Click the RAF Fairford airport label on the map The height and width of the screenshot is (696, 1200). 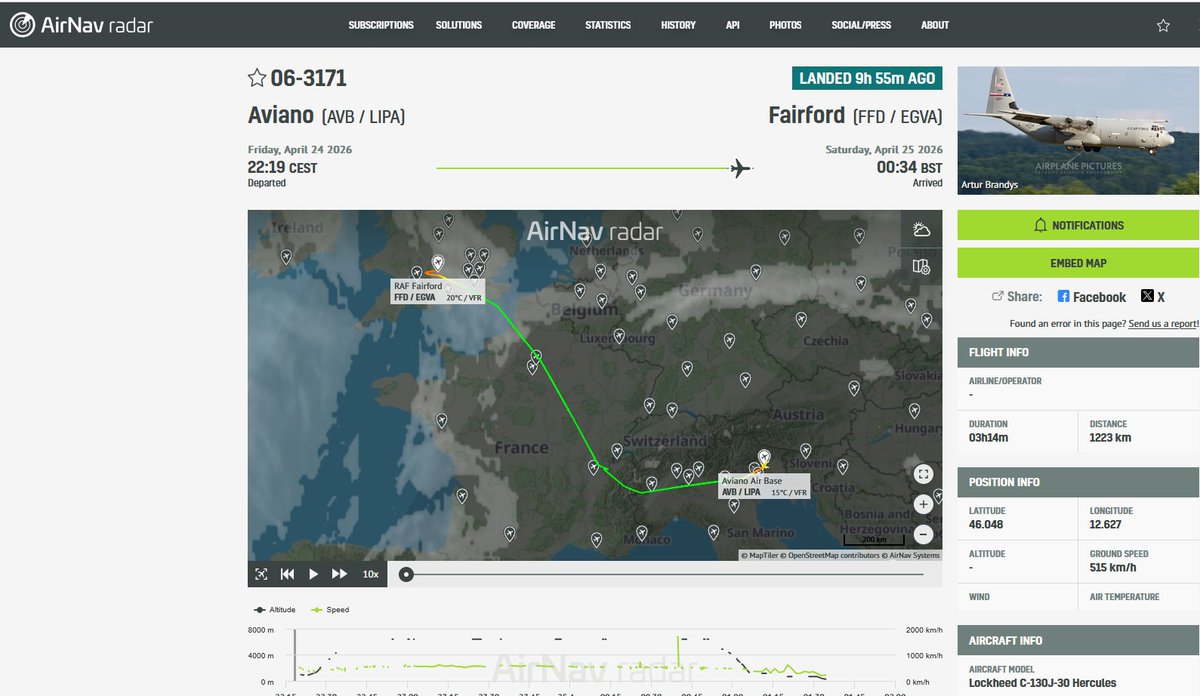(x=438, y=292)
